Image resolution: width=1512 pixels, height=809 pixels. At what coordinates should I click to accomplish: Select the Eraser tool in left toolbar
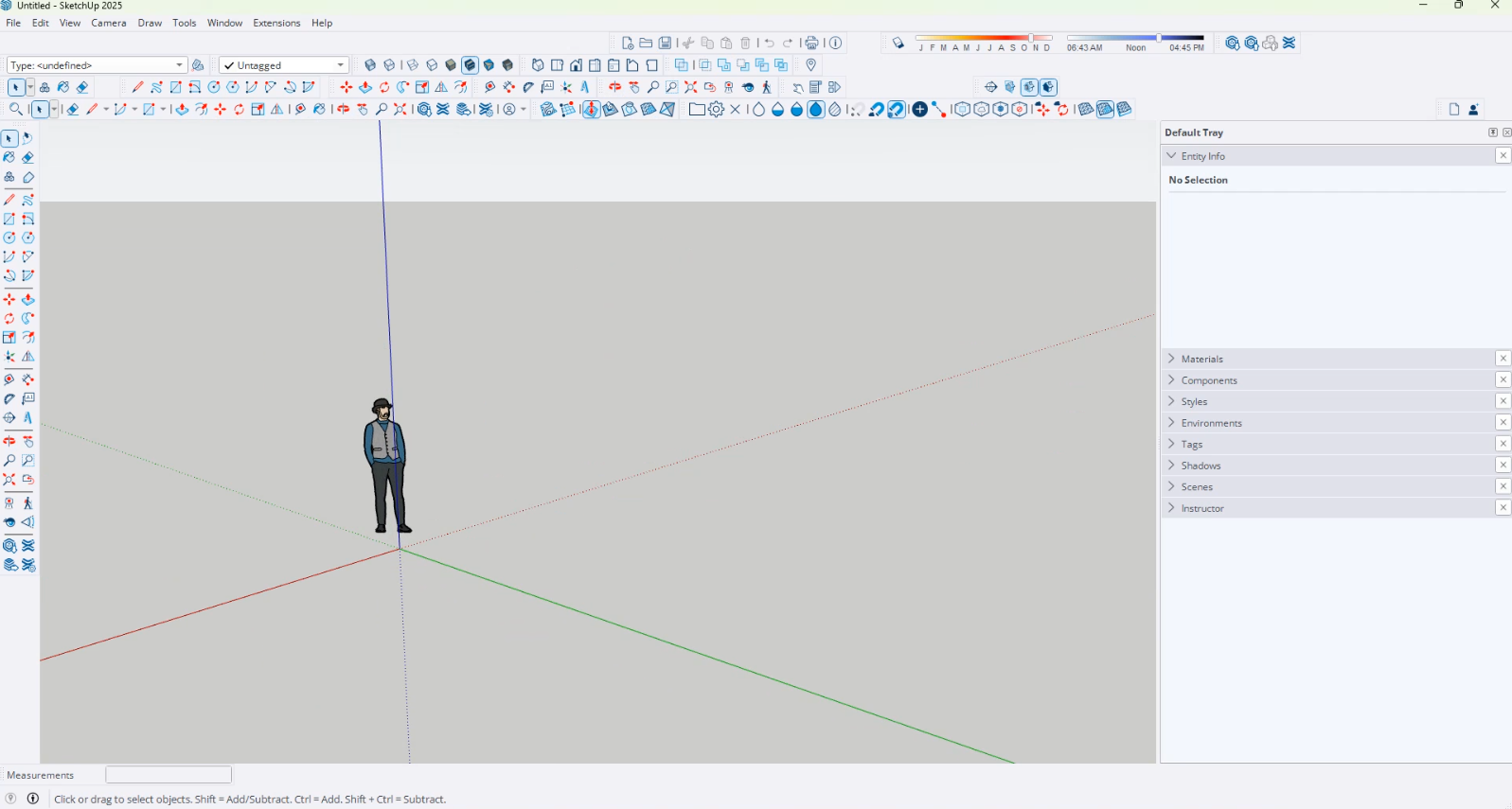tap(27, 158)
